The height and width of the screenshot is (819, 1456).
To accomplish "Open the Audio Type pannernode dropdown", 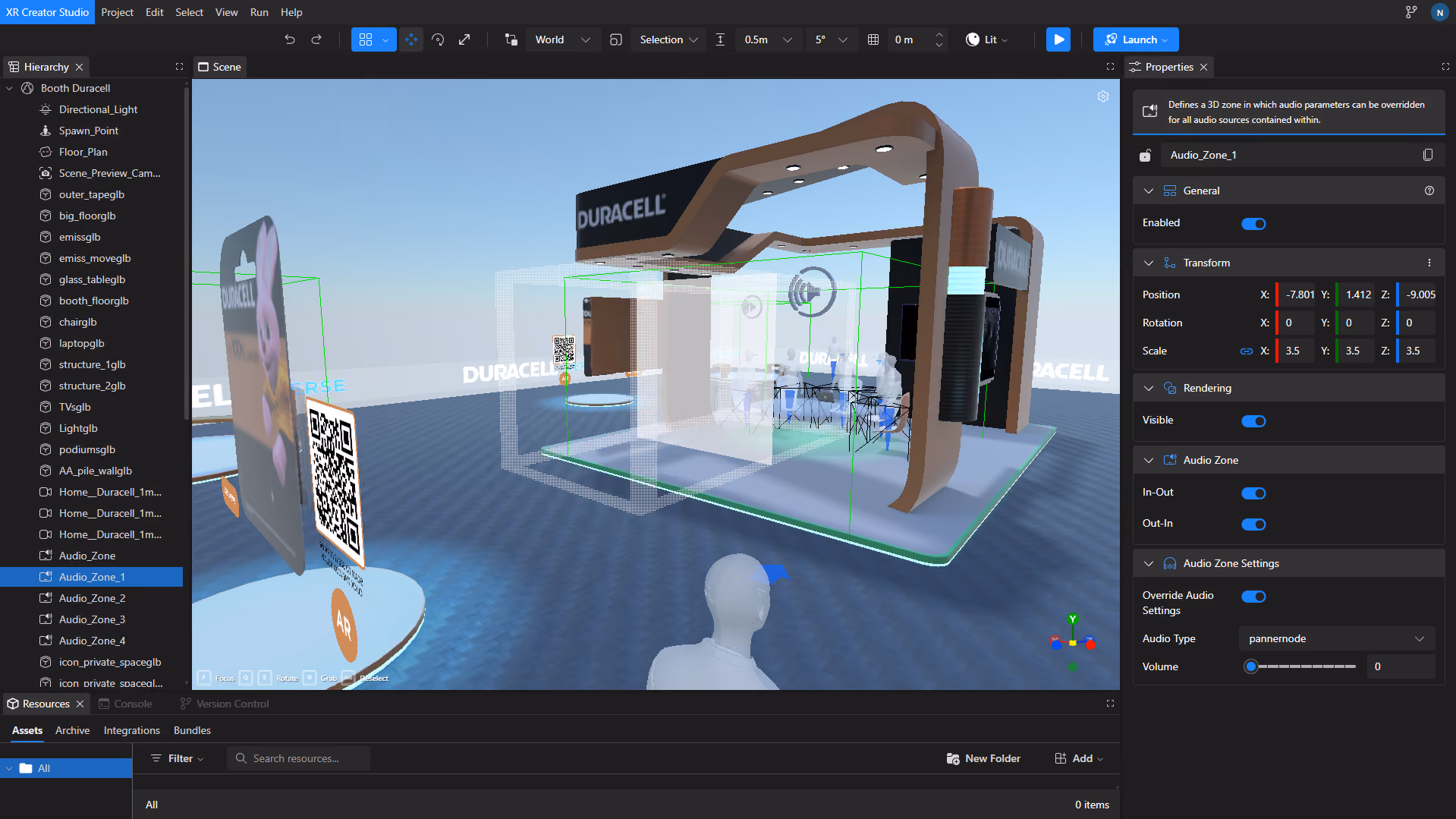I will 1336,638.
